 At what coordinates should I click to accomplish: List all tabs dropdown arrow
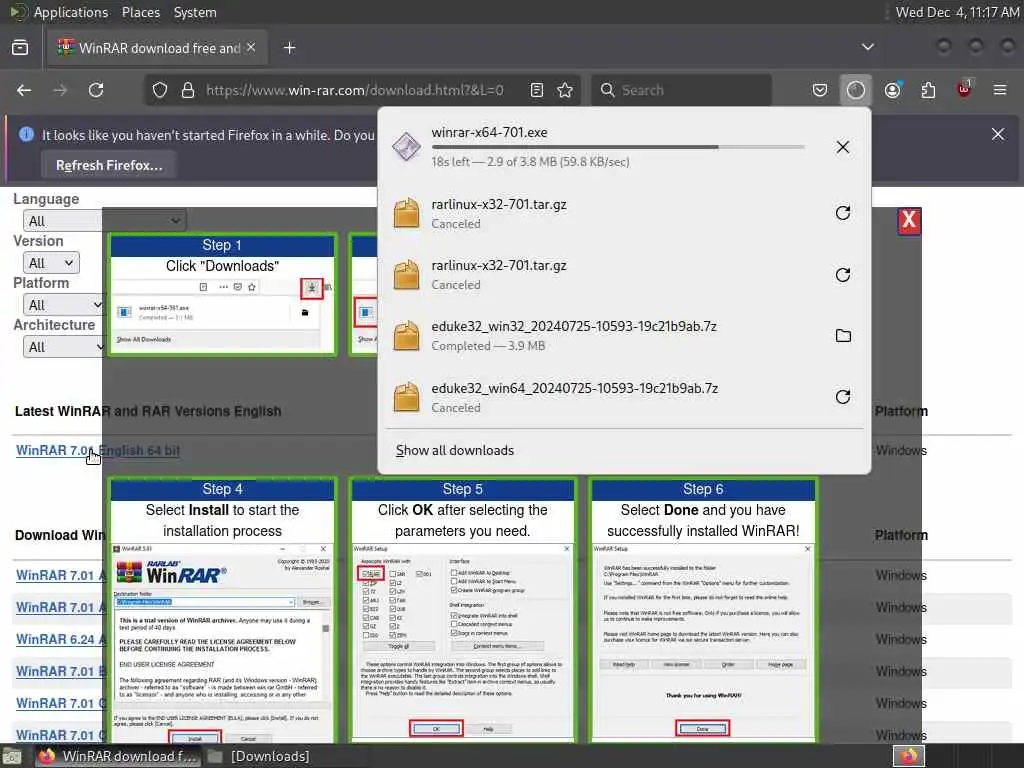[868, 47]
